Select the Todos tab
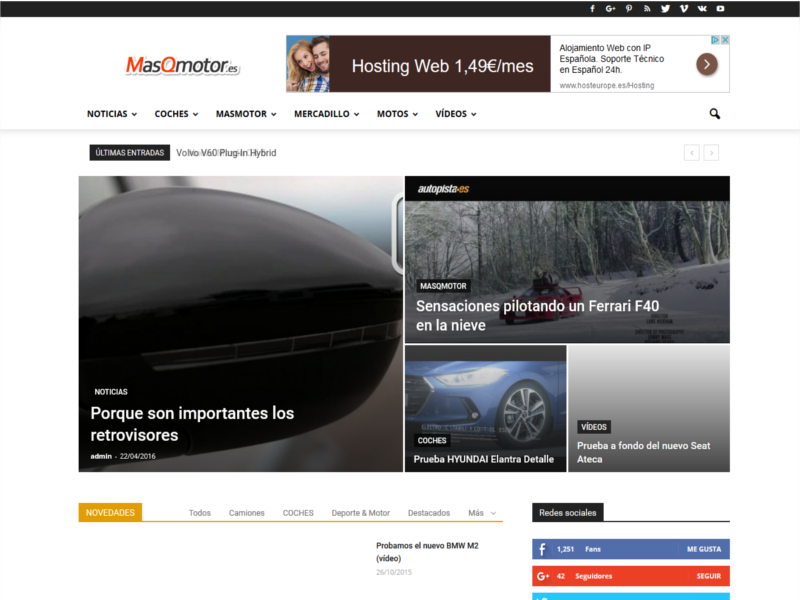Screen dimensions: 800x600 point(199,513)
